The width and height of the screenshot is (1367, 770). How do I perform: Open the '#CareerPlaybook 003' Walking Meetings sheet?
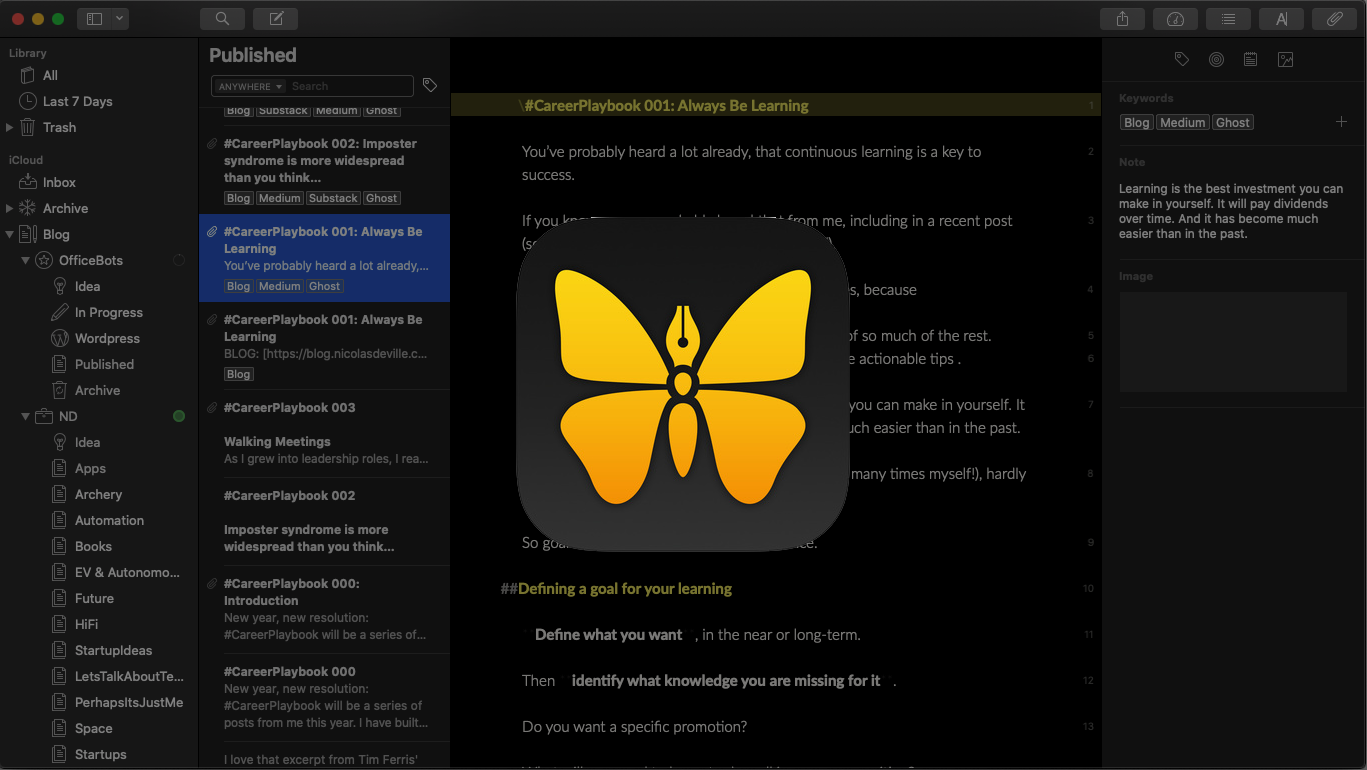(x=324, y=433)
